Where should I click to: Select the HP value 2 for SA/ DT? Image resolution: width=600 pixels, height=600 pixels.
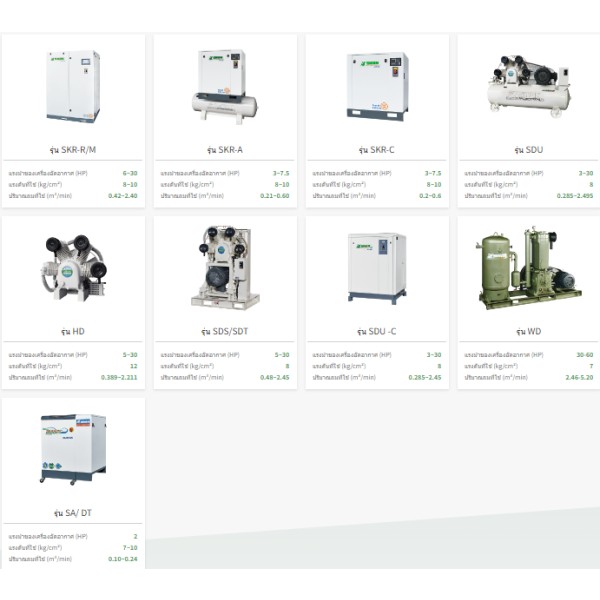tap(135, 536)
